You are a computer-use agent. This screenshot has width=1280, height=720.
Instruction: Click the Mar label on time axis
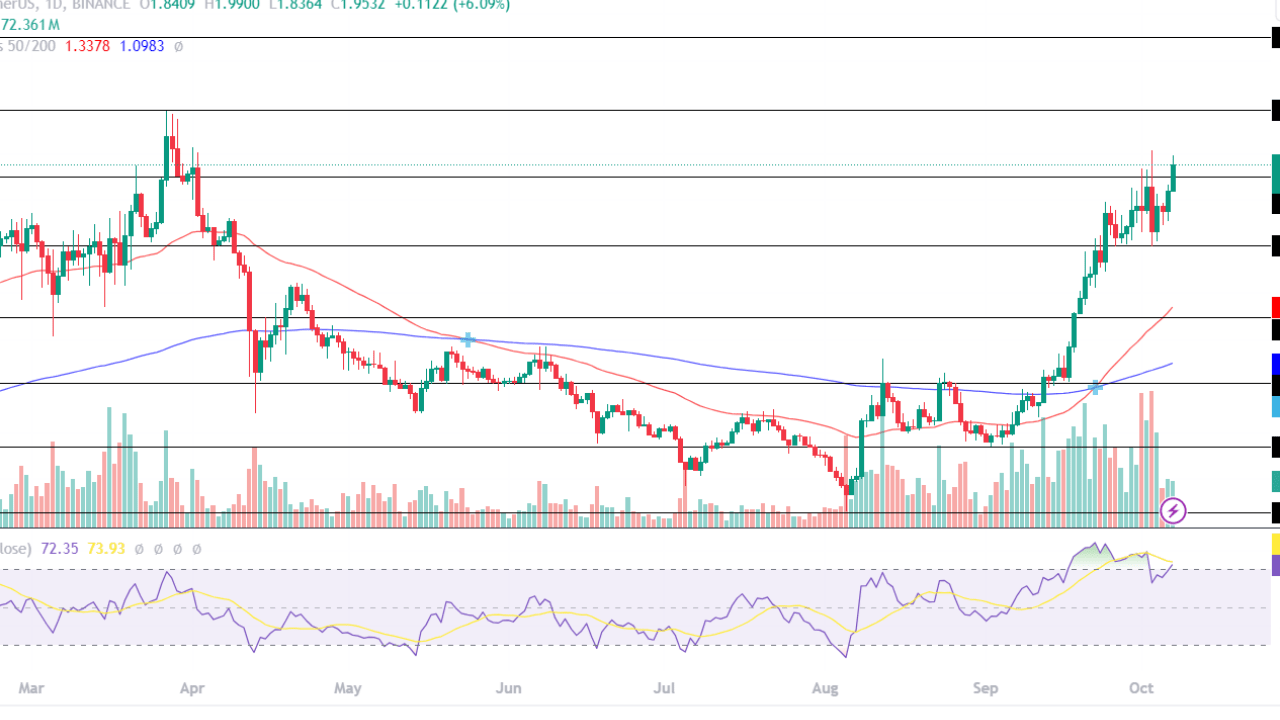coord(33,688)
